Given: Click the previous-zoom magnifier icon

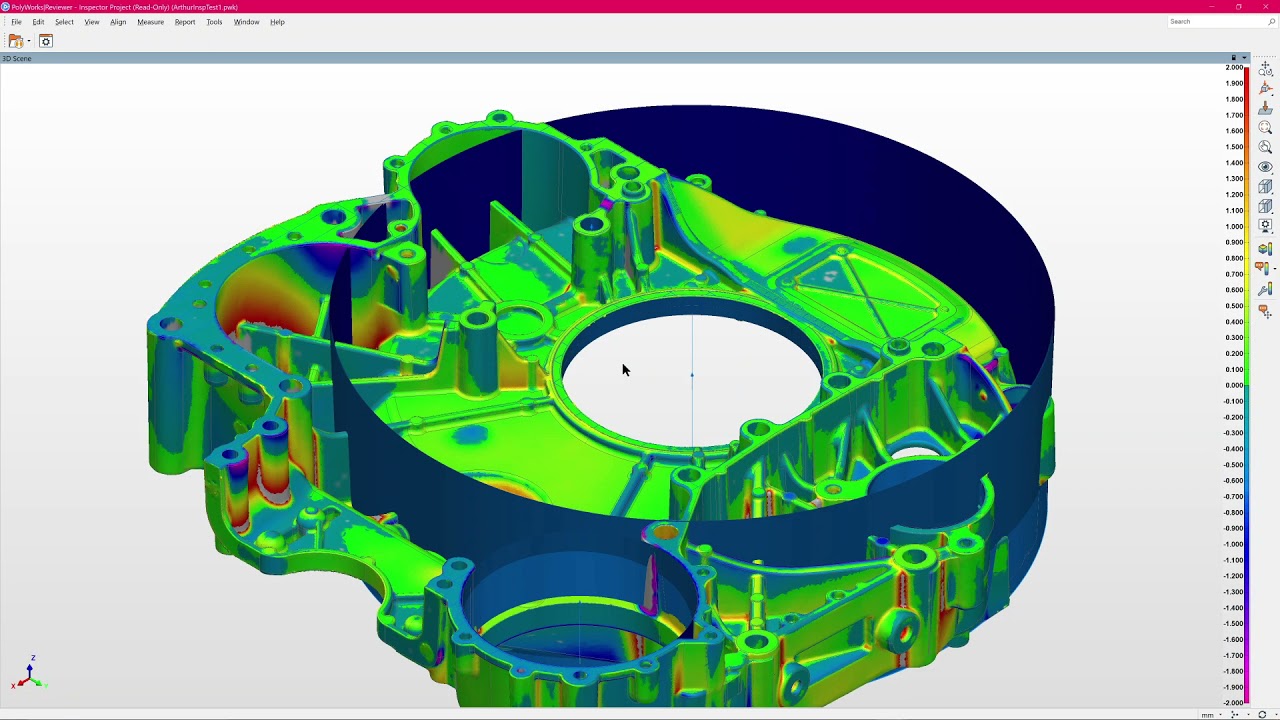Looking at the screenshot, I should pyautogui.click(x=1265, y=147).
